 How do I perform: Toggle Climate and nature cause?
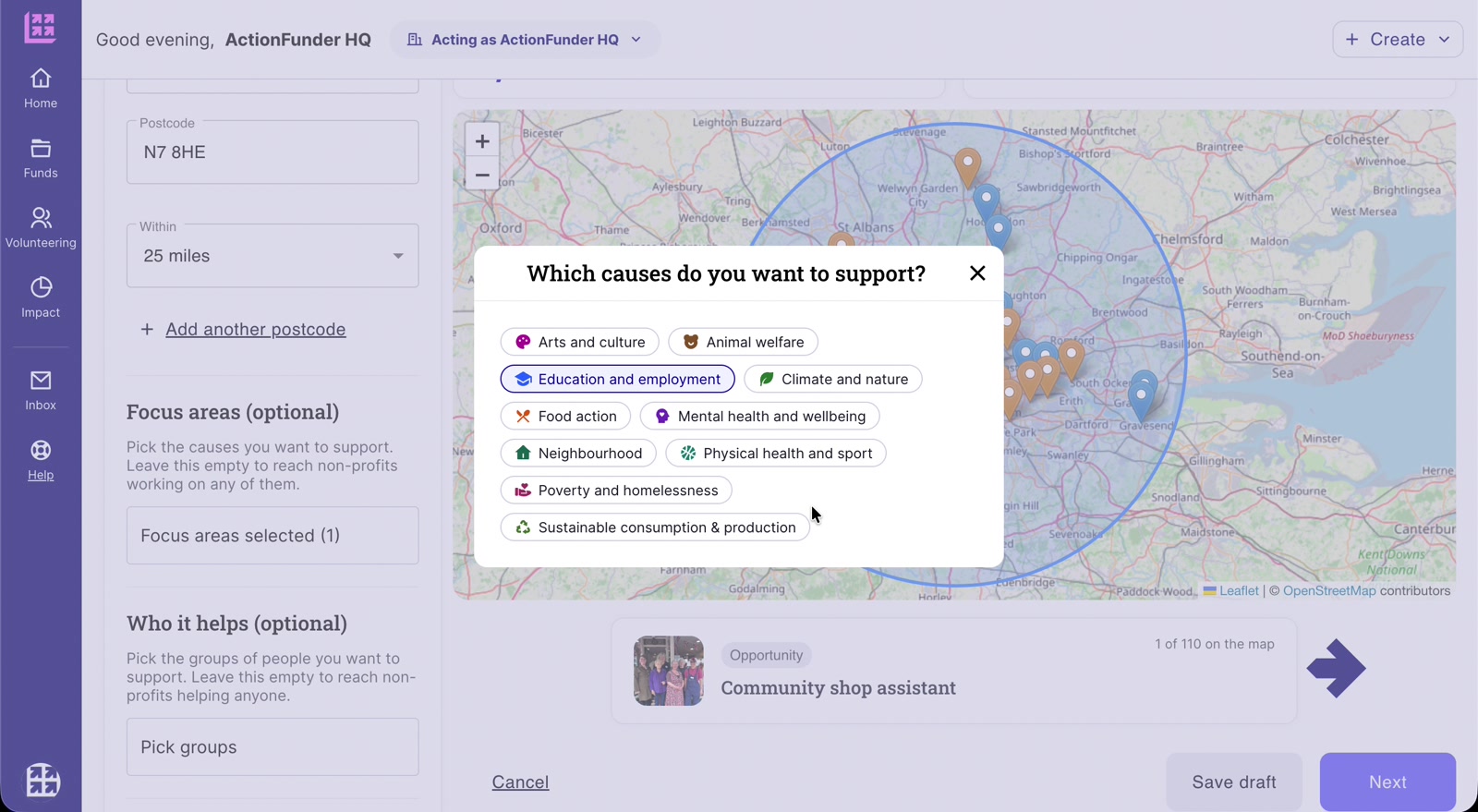[832, 379]
